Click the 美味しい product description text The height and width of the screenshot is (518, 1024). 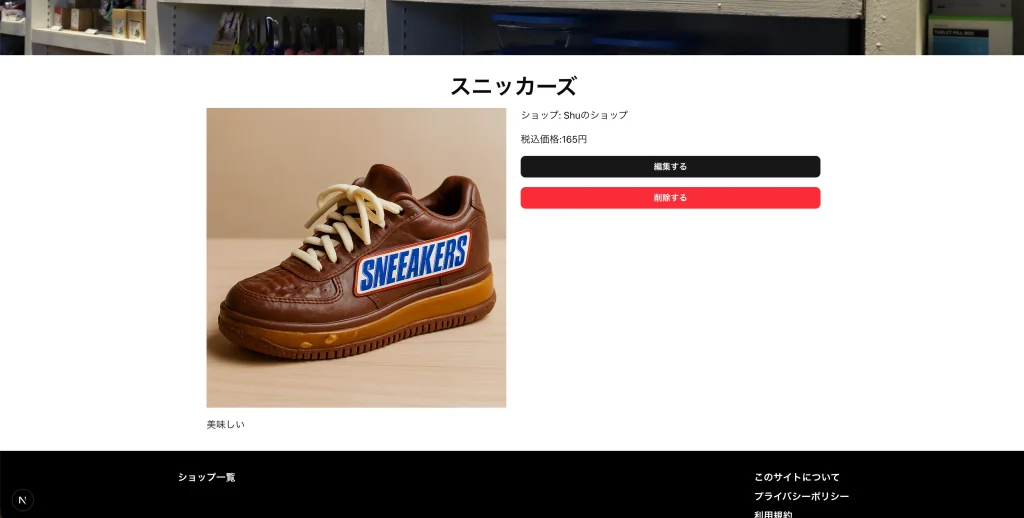point(225,425)
